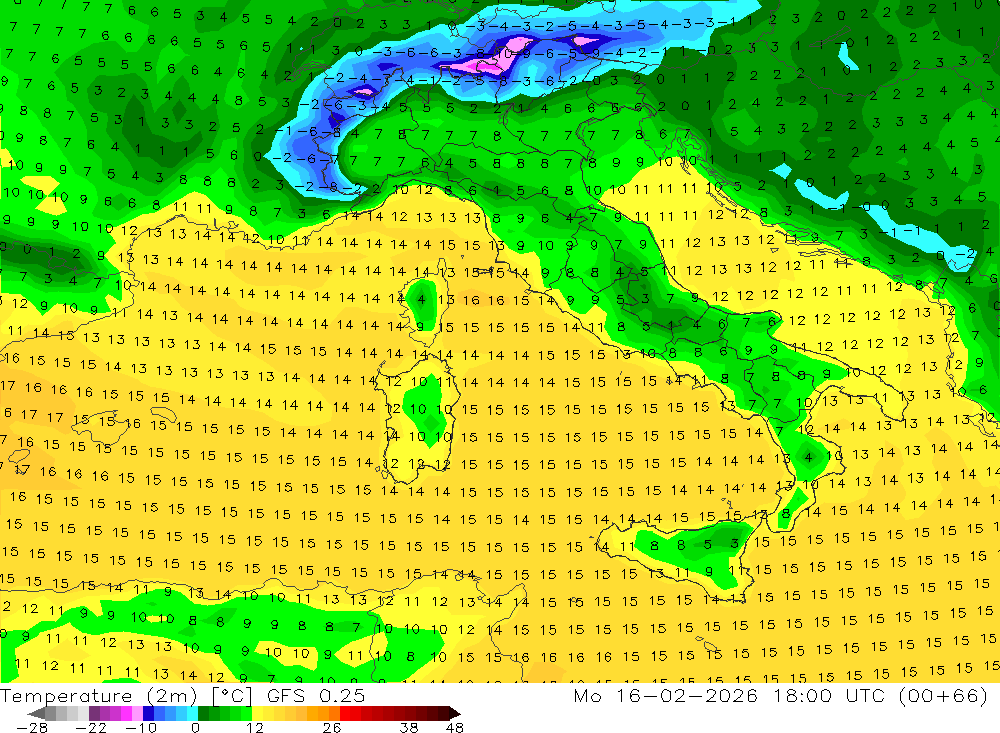Click the '48' color scale label
Screen dimensions: 1000x733
[454, 727]
